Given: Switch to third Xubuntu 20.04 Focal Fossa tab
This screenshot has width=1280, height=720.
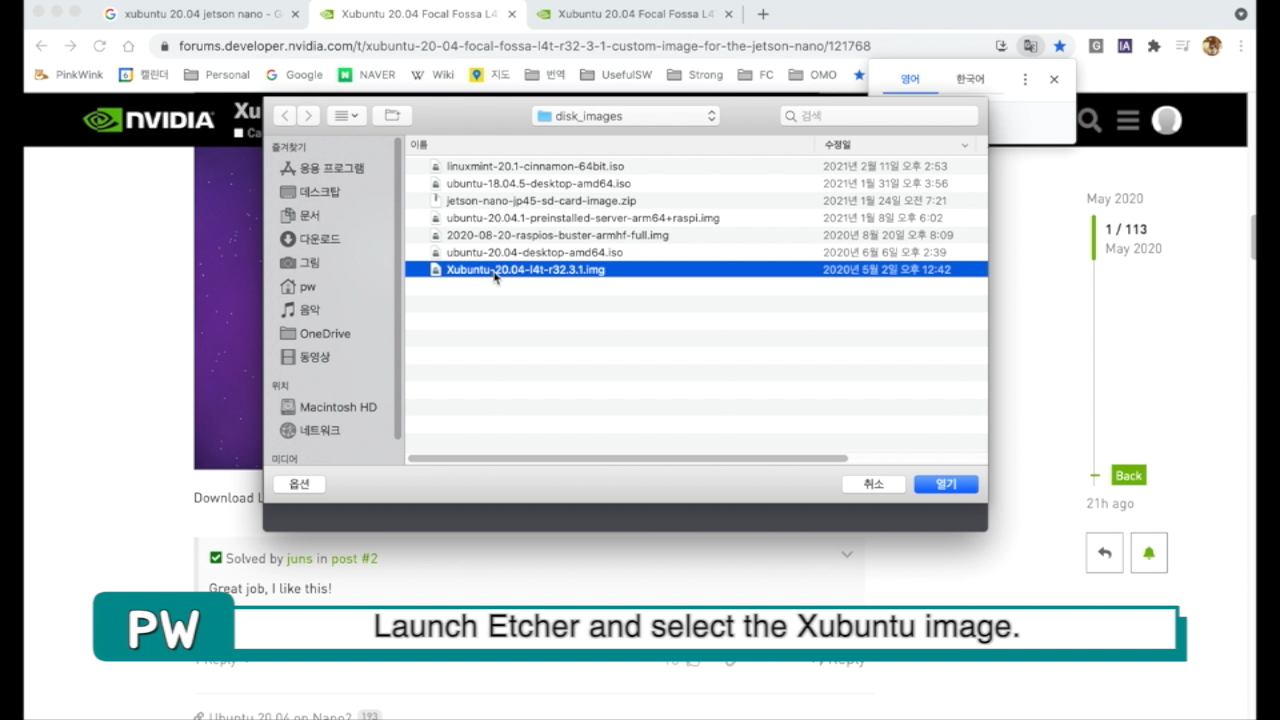Looking at the screenshot, I should [635, 14].
